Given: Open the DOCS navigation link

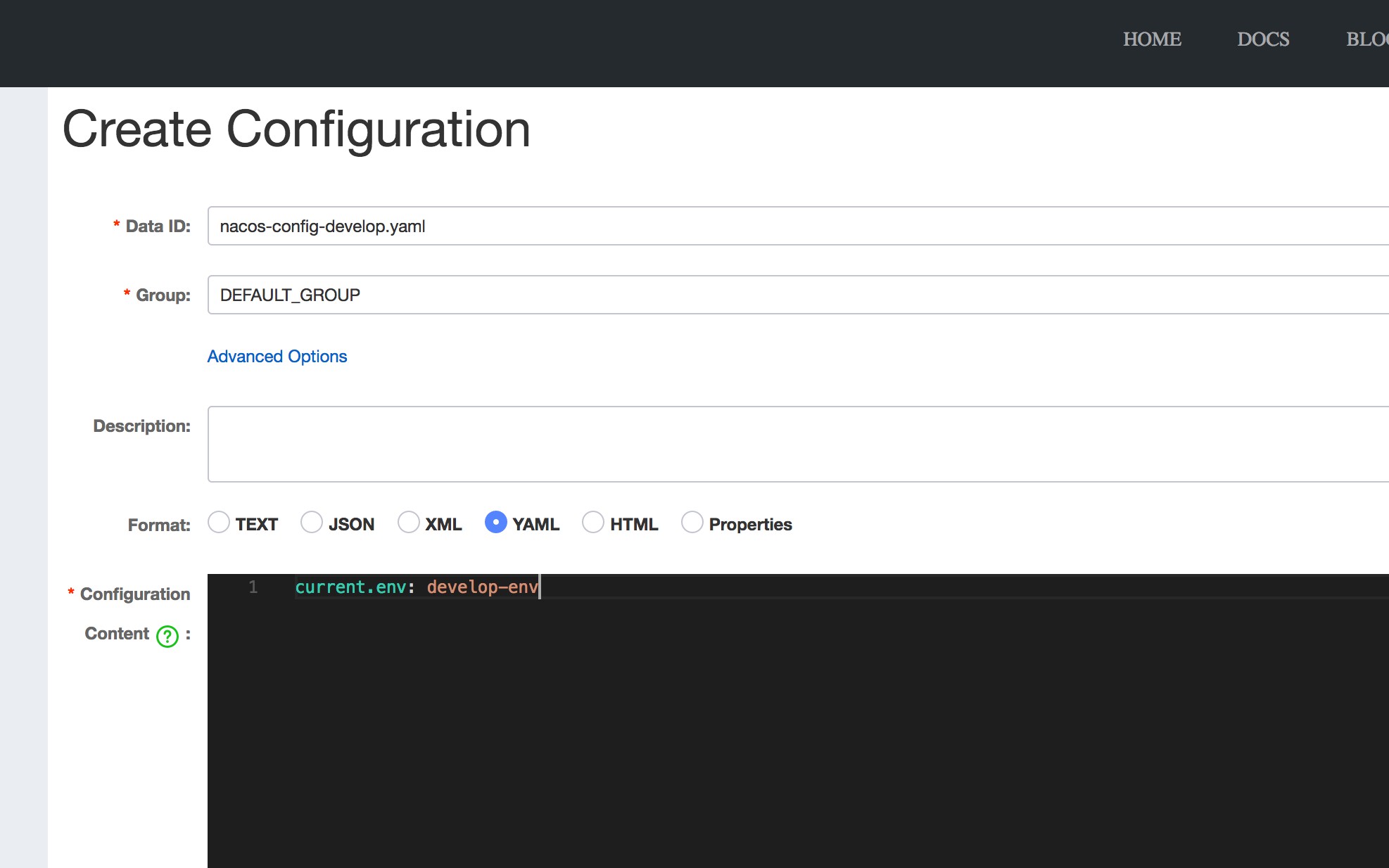Looking at the screenshot, I should (1263, 39).
